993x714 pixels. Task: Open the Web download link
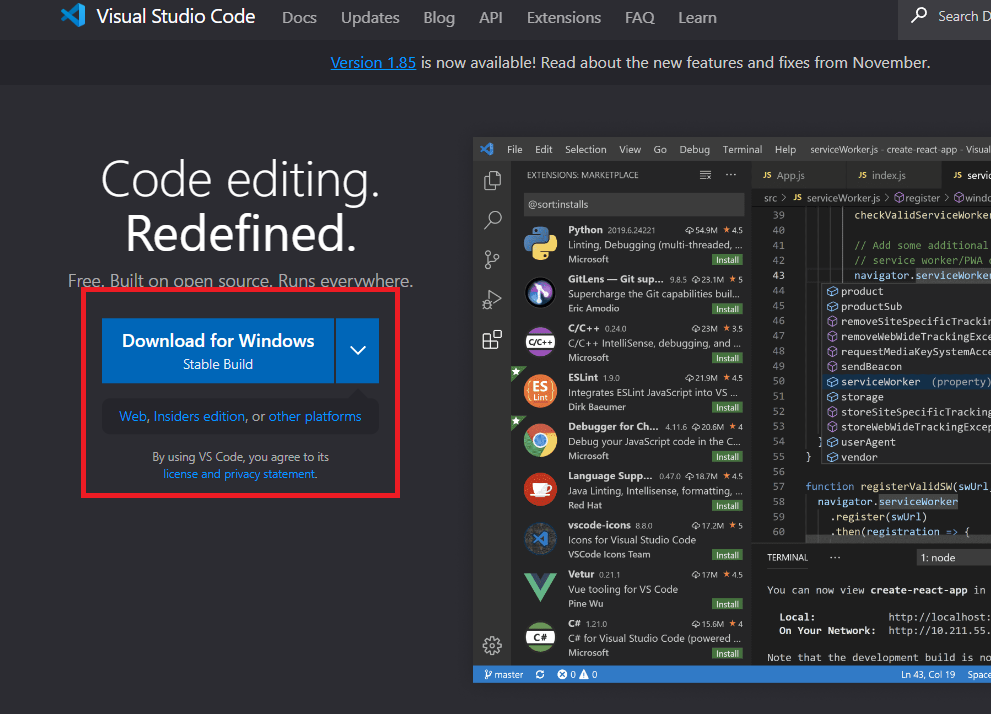[x=133, y=416]
